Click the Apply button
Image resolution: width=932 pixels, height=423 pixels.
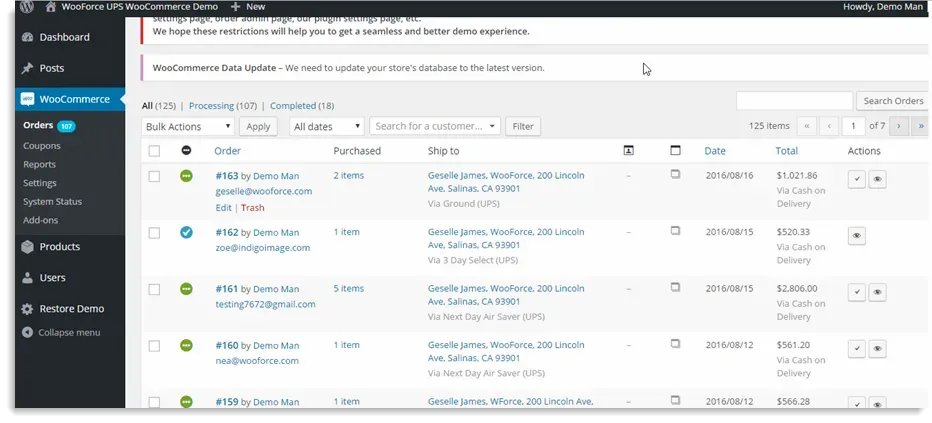click(x=258, y=127)
